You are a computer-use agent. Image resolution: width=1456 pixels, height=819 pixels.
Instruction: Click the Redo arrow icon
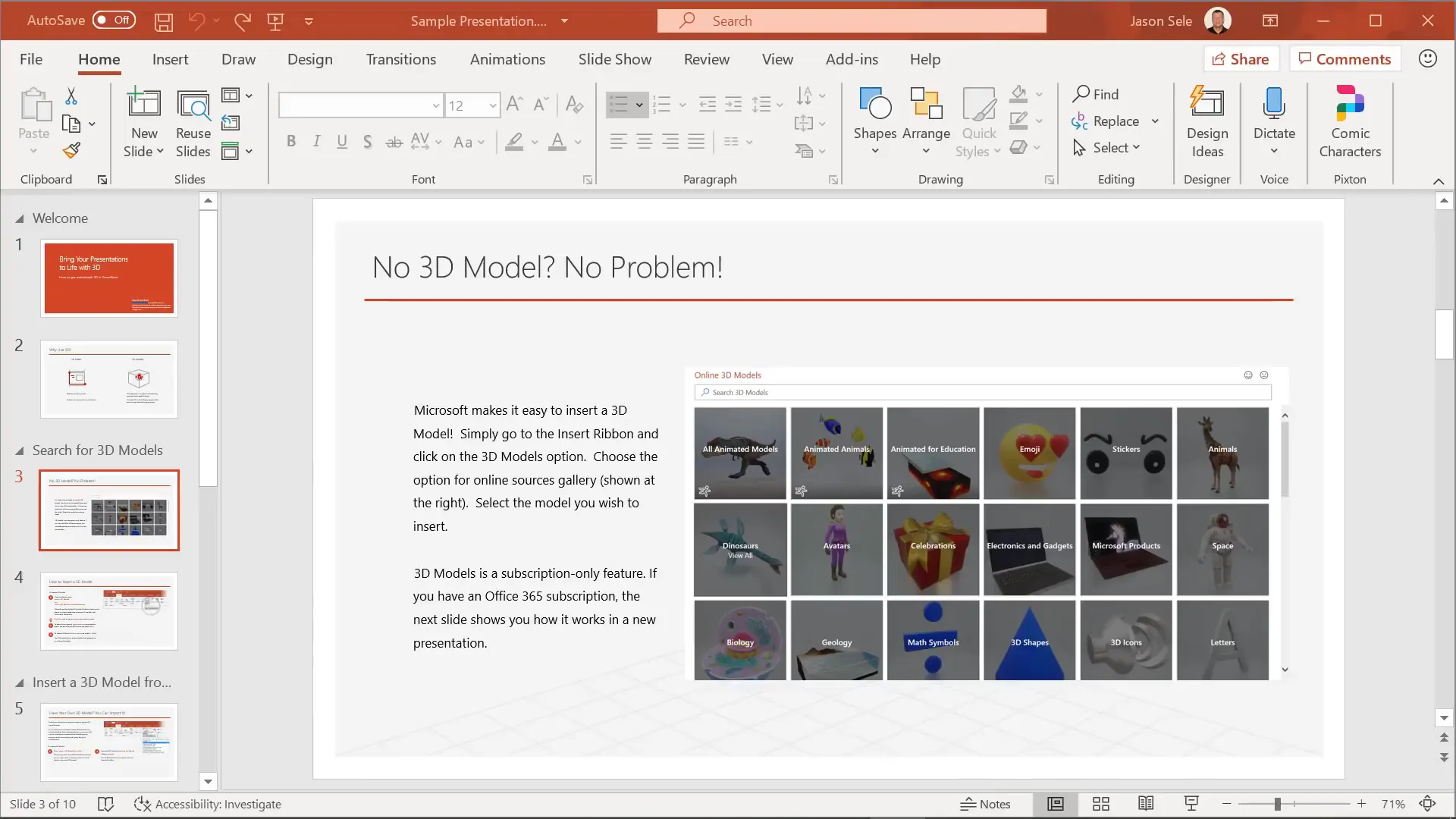coord(242,21)
